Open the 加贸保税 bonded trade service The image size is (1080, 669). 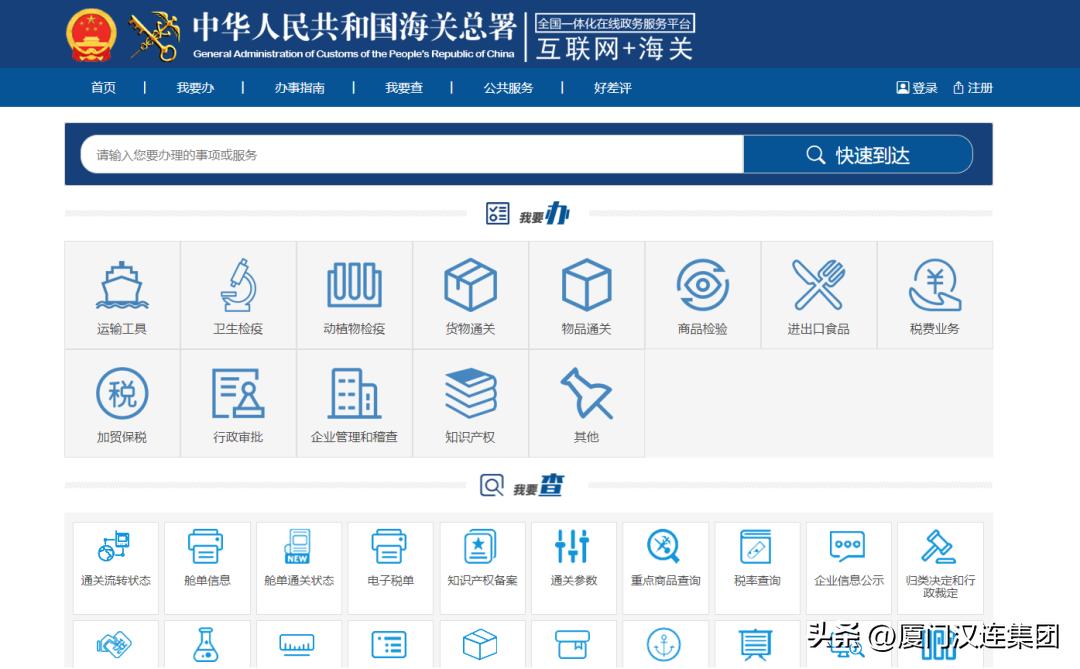point(121,402)
